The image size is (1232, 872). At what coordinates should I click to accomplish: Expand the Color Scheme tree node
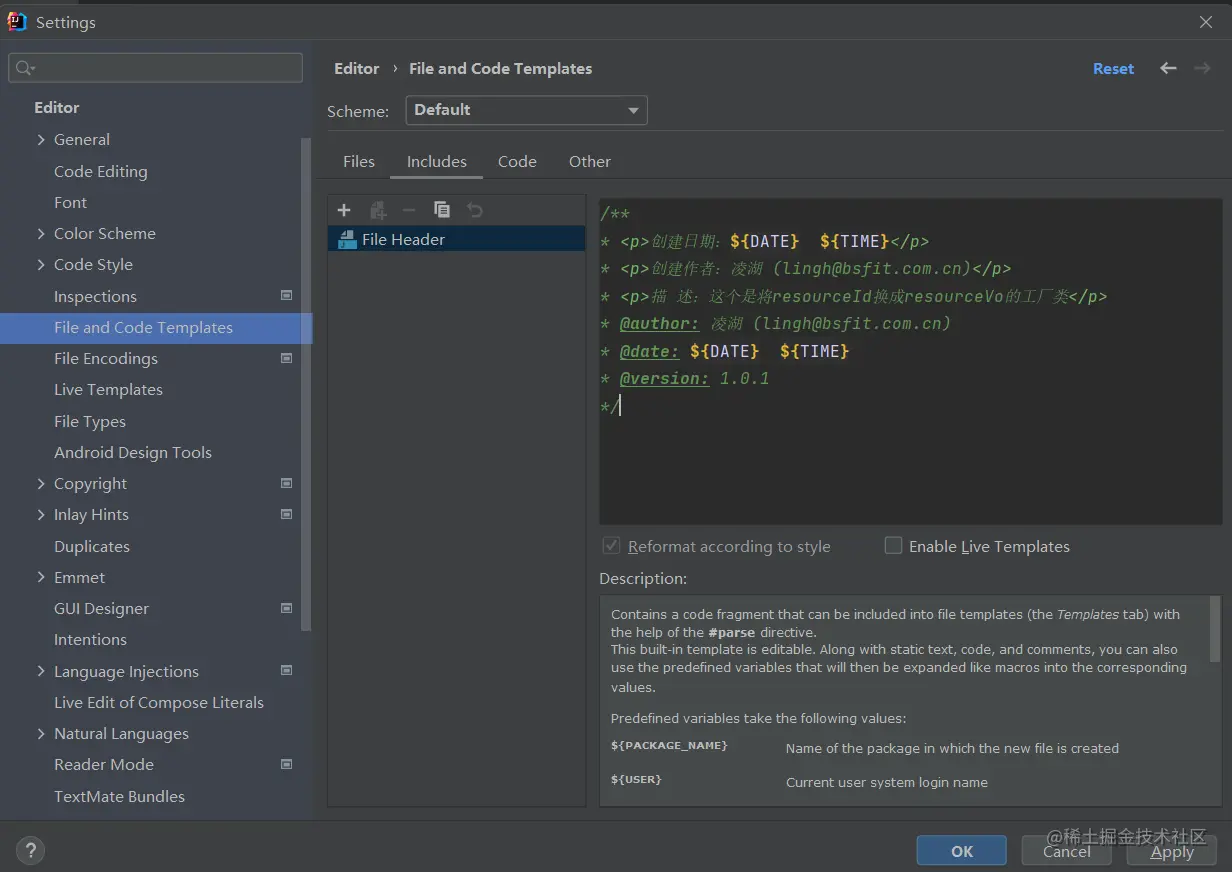coord(41,234)
